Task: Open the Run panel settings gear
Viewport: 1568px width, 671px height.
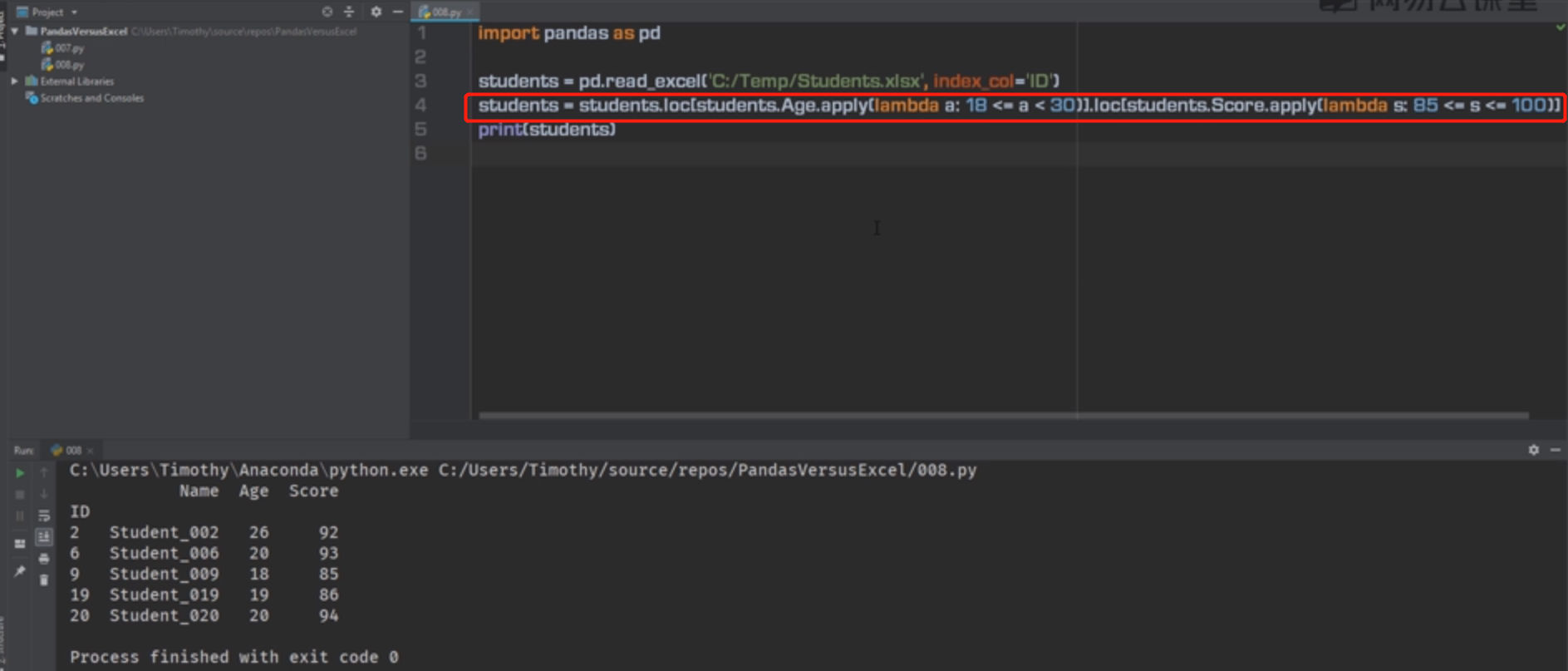Action: [x=1533, y=450]
